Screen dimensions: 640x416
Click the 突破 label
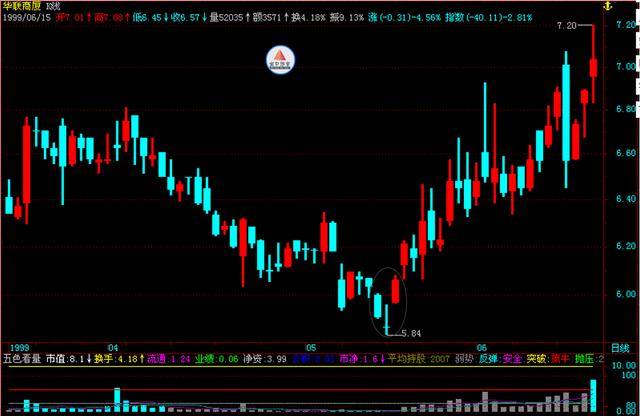[x=536, y=359]
